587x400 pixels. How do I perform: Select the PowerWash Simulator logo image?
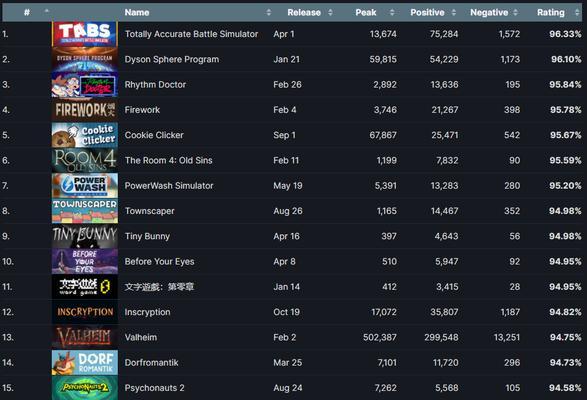coord(85,185)
